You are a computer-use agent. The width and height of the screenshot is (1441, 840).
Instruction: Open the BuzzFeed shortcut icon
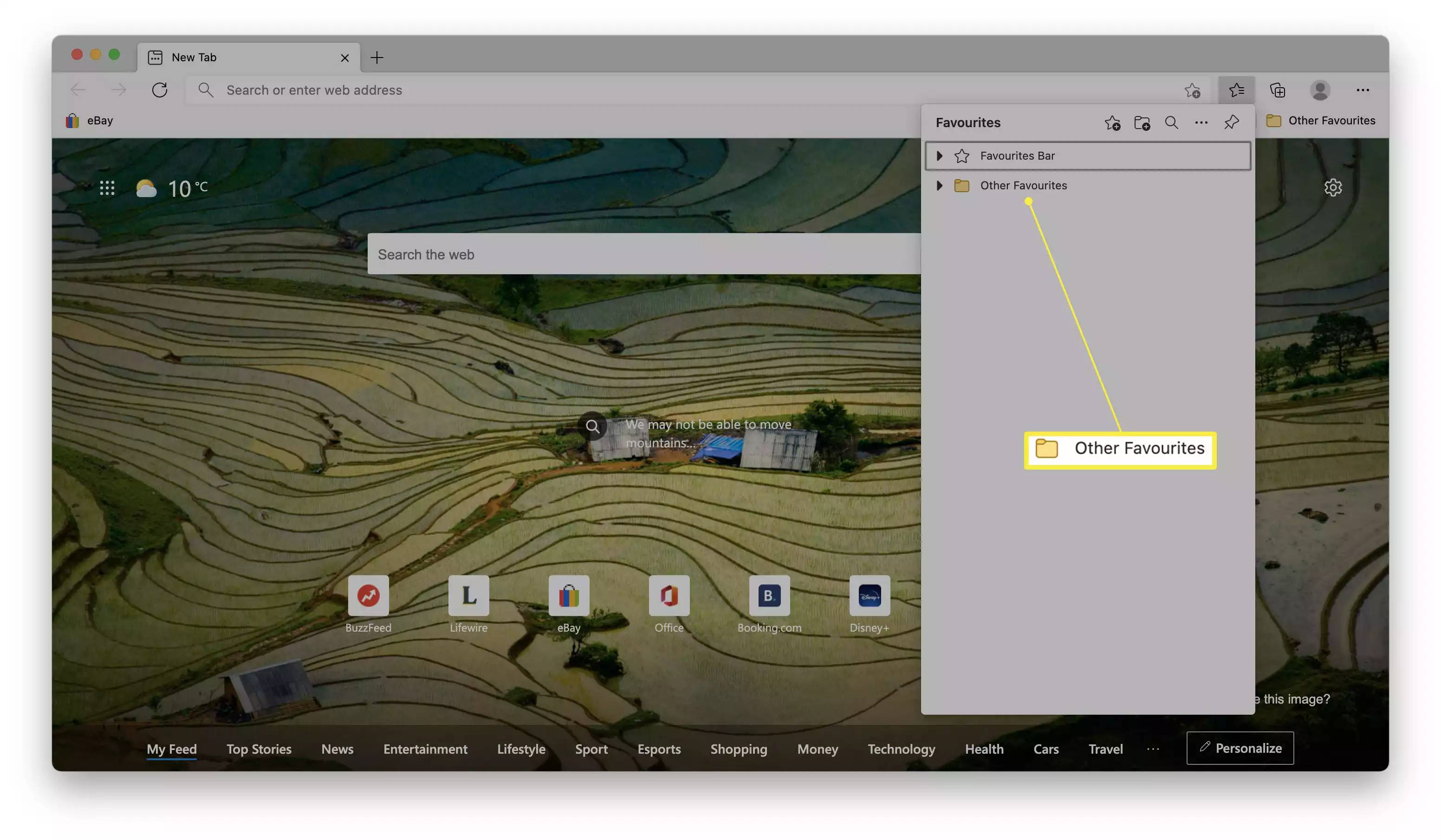(x=368, y=595)
